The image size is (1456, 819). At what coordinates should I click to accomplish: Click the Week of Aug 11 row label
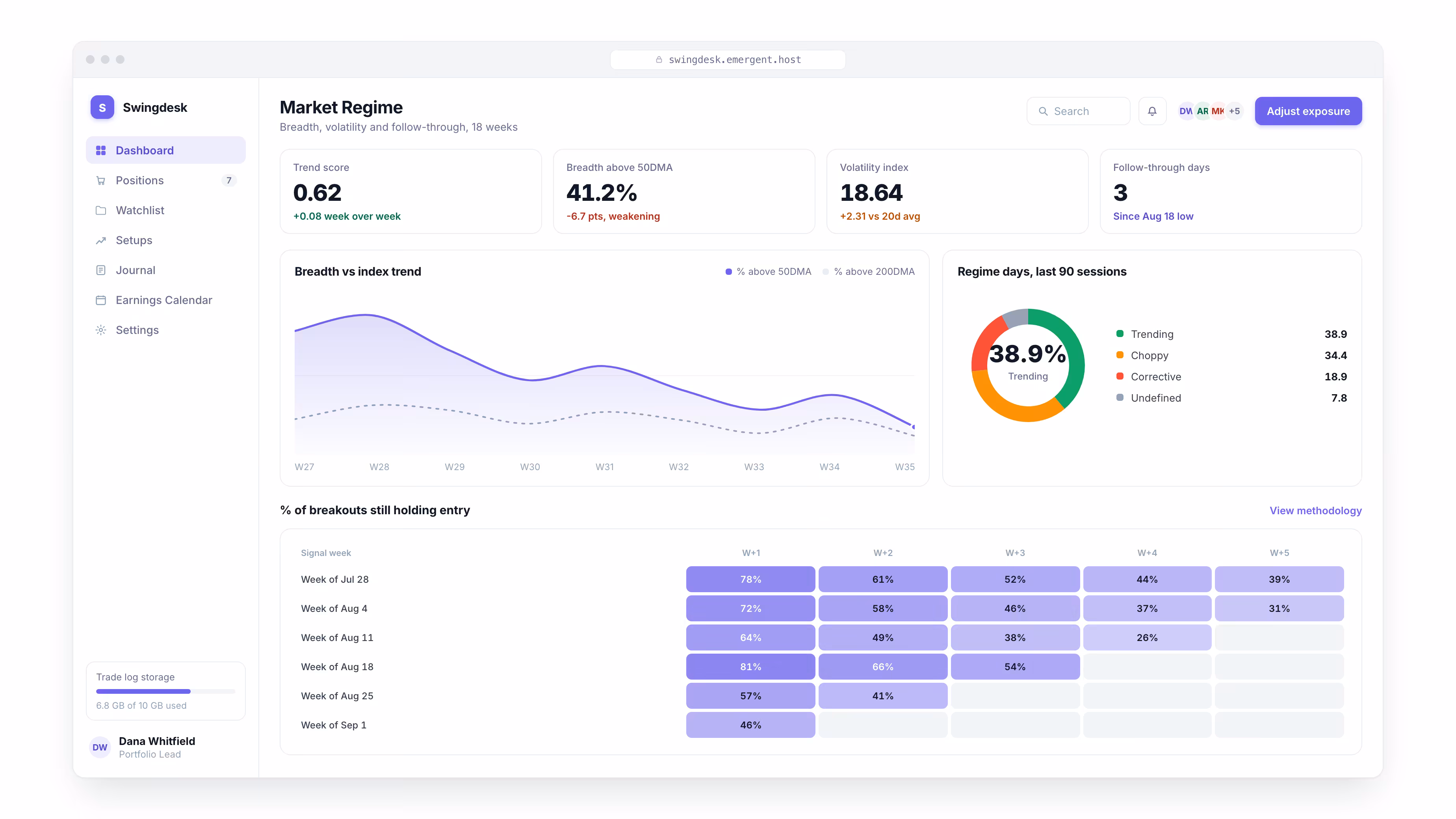tap(337, 638)
